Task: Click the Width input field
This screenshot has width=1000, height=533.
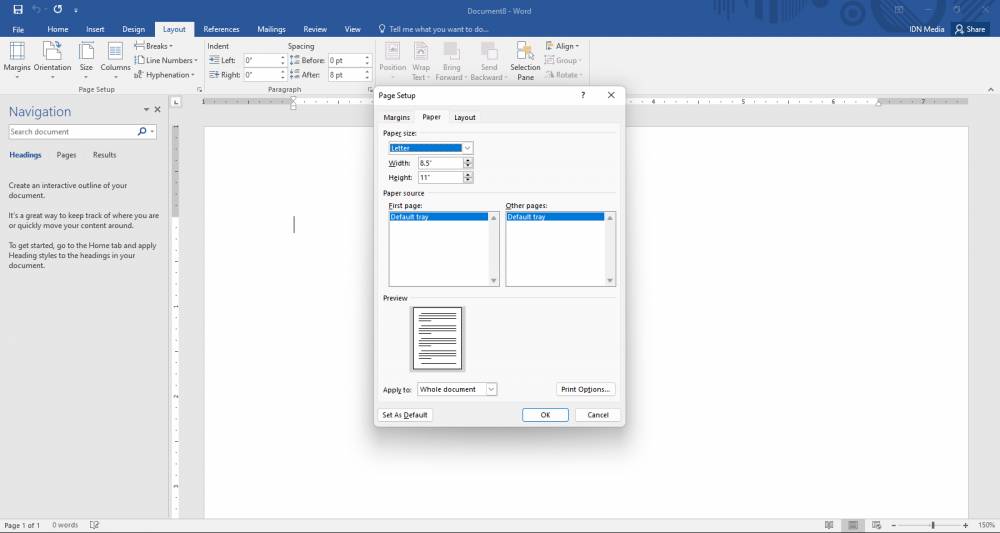Action: (x=441, y=163)
